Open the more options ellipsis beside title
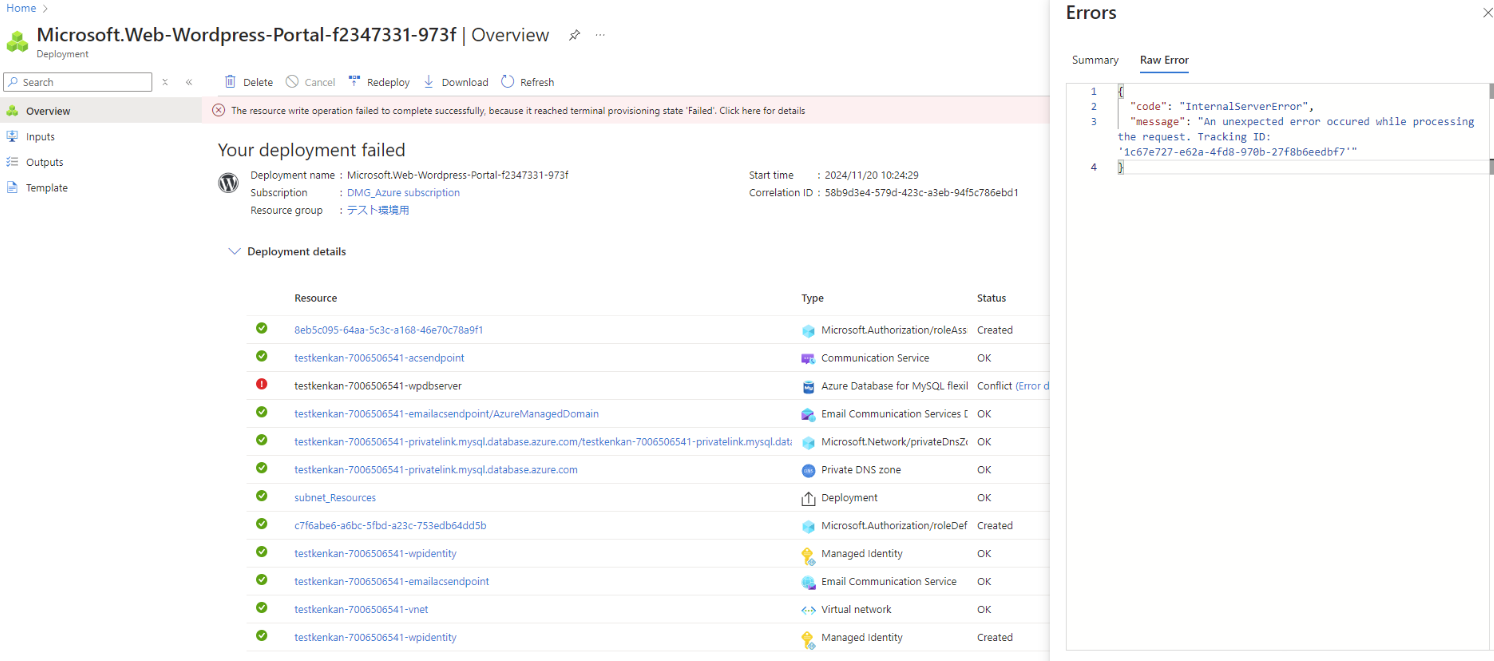Viewport: 1494px width, 661px height. 600,35
